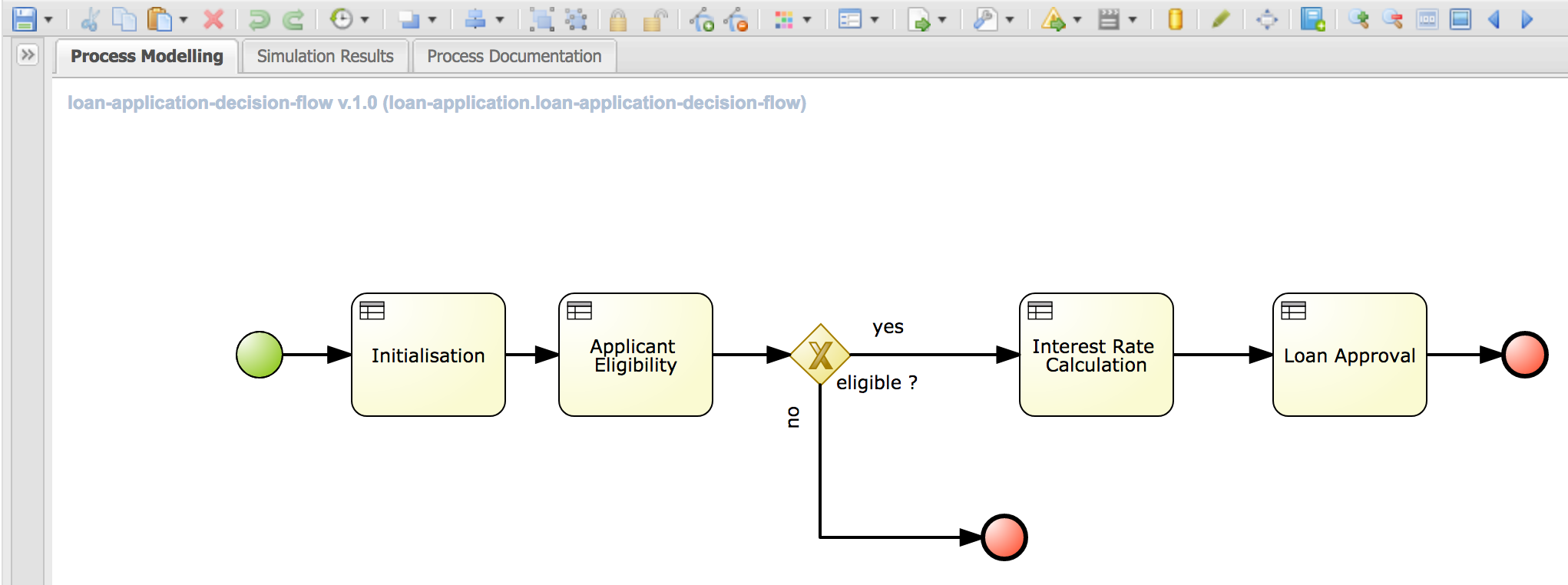
Task: Click the wrench document icon
Action: [985, 19]
